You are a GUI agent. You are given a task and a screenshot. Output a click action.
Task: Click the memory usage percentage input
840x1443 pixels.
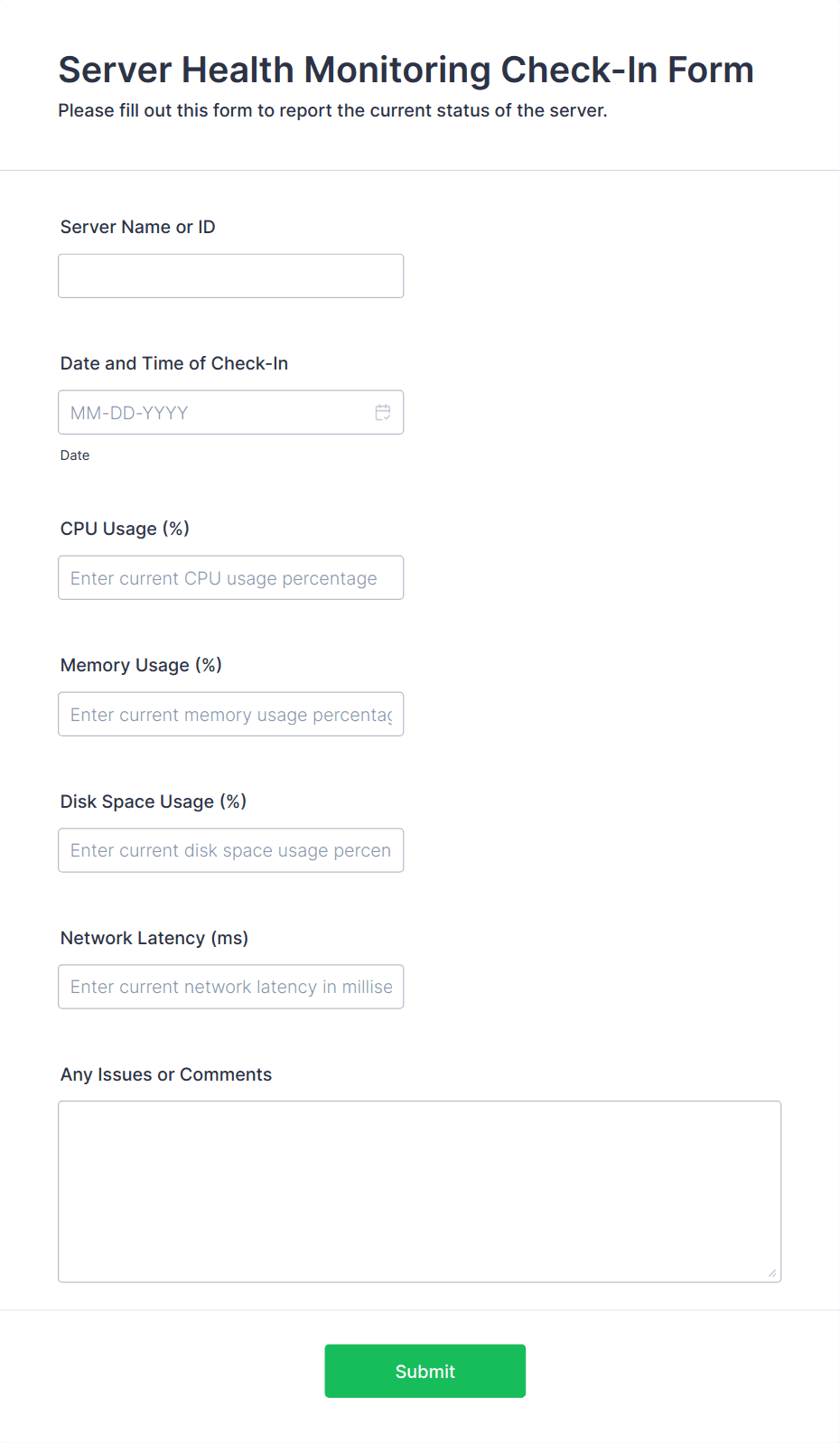click(230, 714)
